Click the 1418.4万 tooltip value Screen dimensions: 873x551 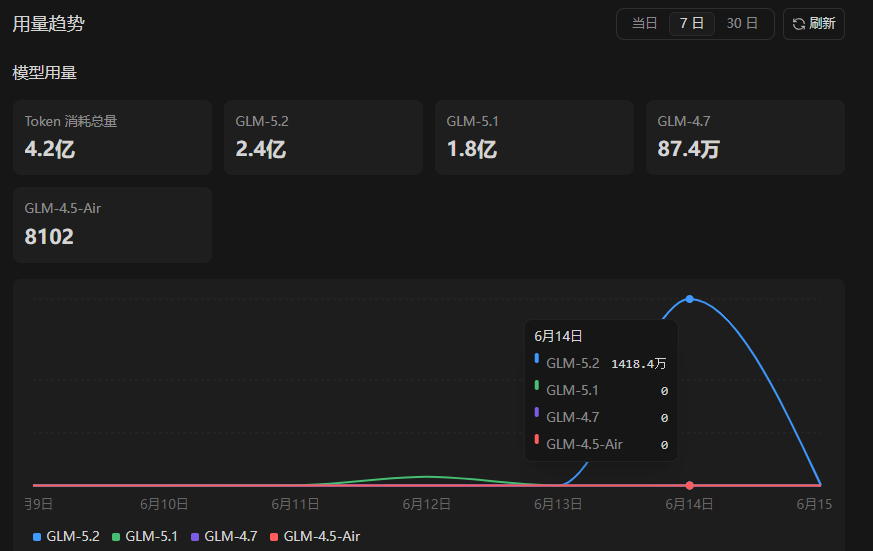click(x=639, y=364)
